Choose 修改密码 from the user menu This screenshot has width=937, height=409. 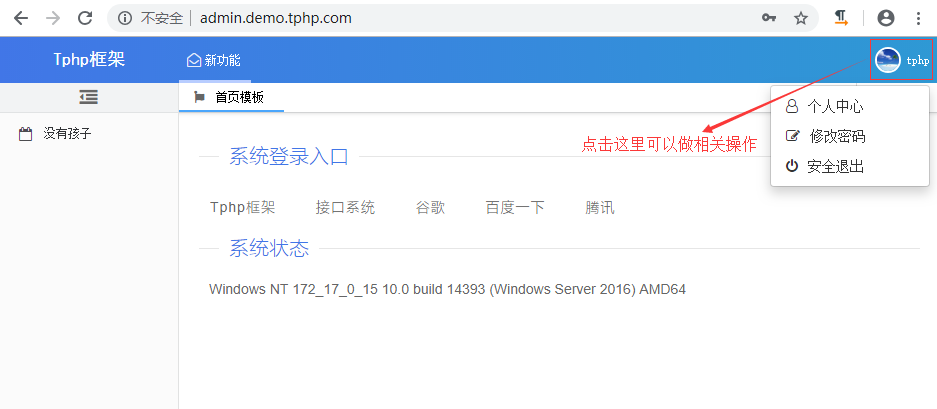pos(850,136)
